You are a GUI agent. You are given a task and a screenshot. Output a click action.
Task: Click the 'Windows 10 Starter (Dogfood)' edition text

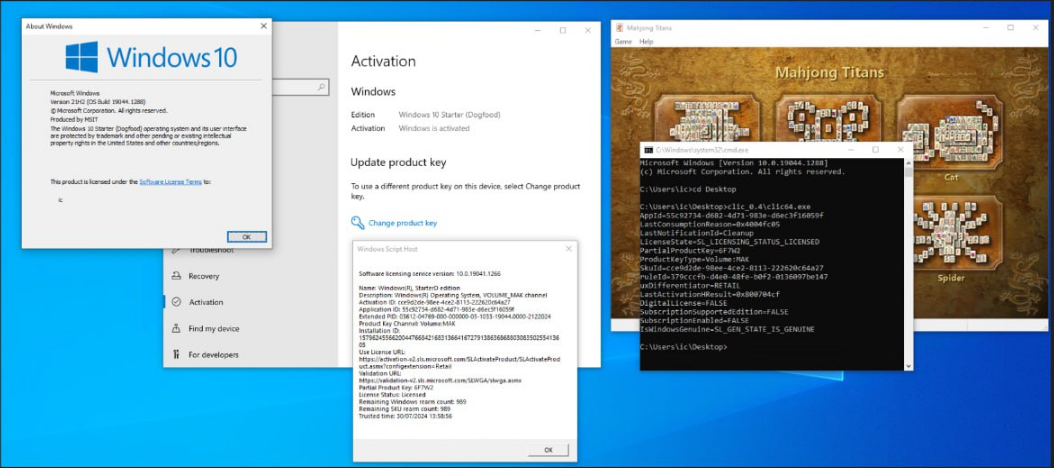449,115
